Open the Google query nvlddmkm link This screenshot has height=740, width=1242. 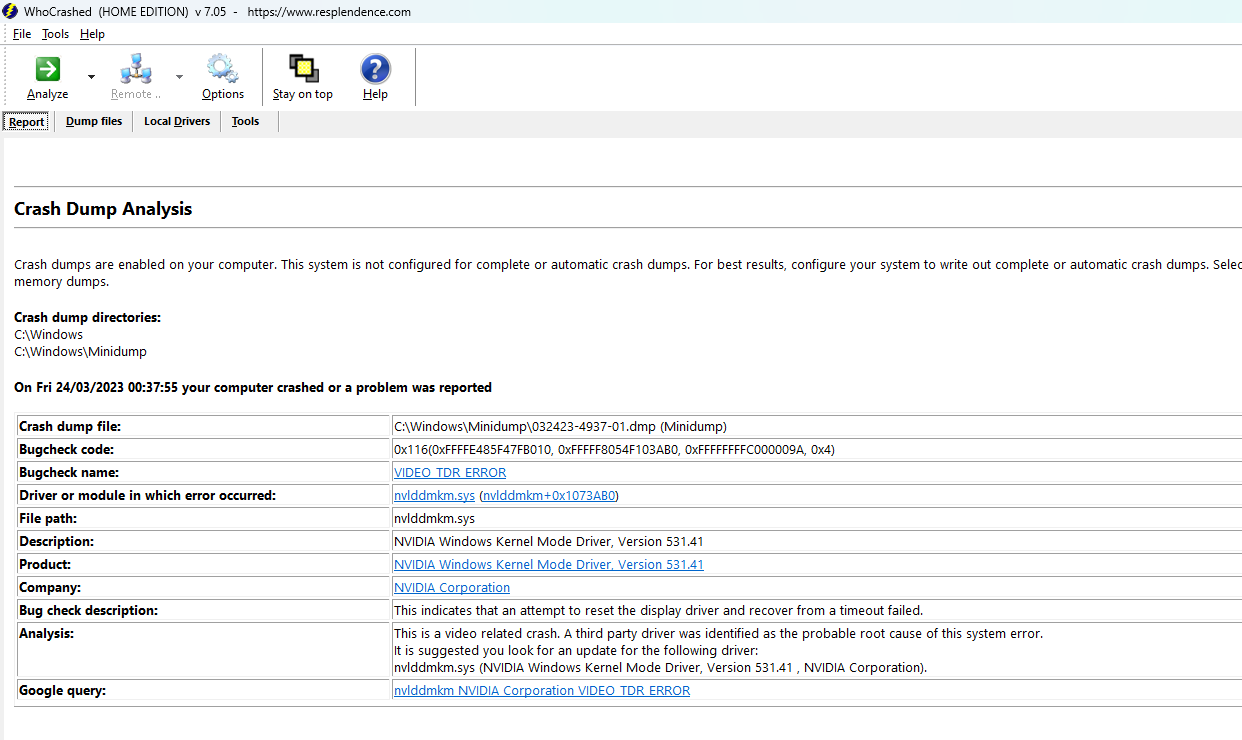[x=542, y=691]
